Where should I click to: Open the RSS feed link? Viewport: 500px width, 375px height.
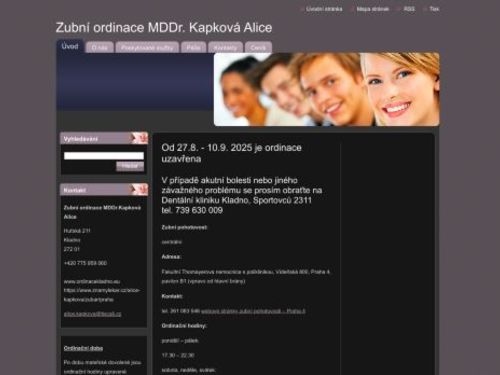tap(409, 9)
